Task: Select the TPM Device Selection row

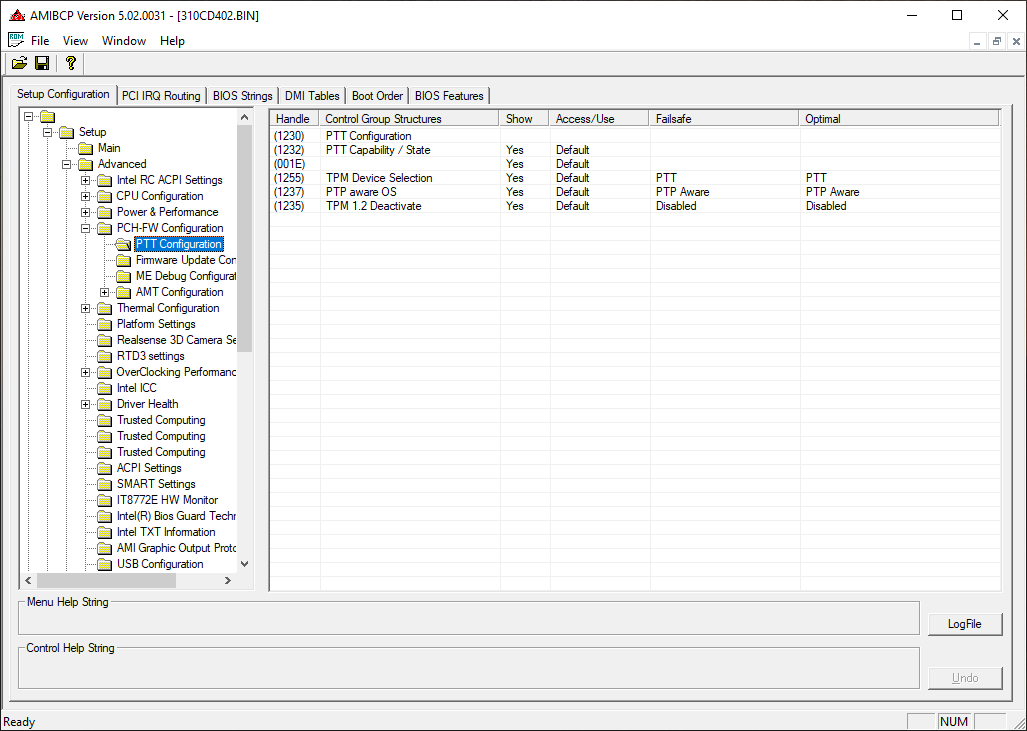Action: pos(635,178)
